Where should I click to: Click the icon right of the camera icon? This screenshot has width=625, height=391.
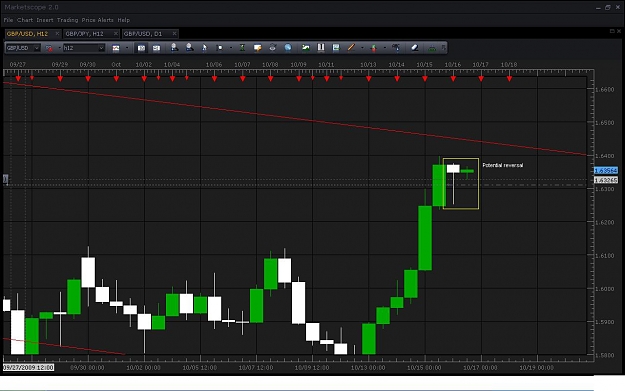coord(156,48)
